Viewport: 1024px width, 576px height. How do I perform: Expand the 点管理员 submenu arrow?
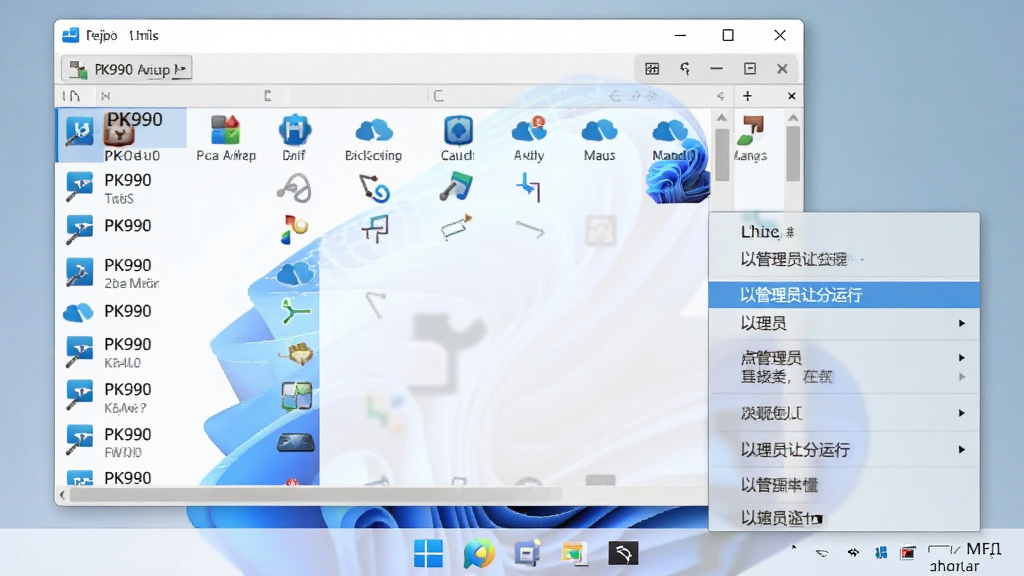[x=961, y=358]
